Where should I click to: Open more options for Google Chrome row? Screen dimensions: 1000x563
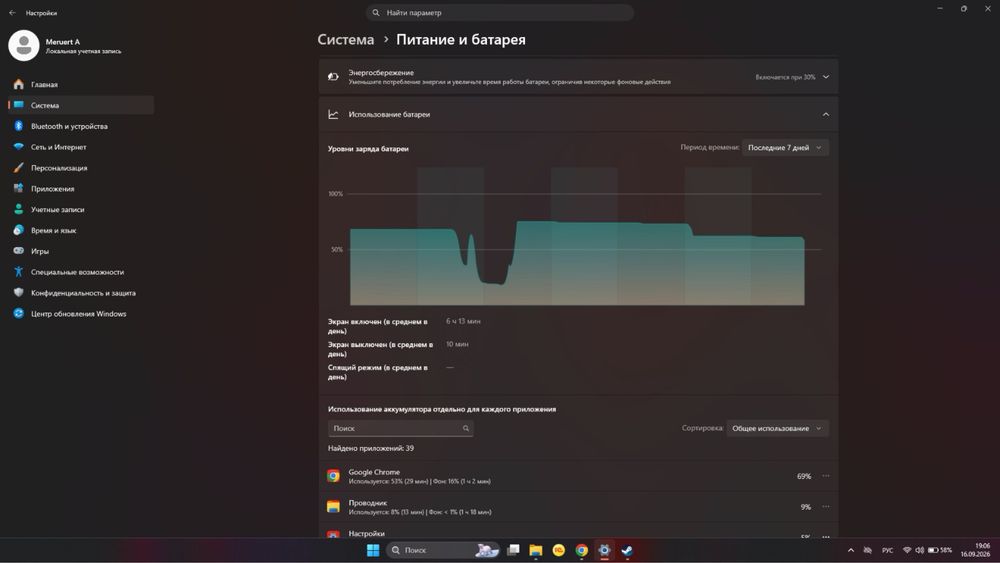(x=826, y=476)
